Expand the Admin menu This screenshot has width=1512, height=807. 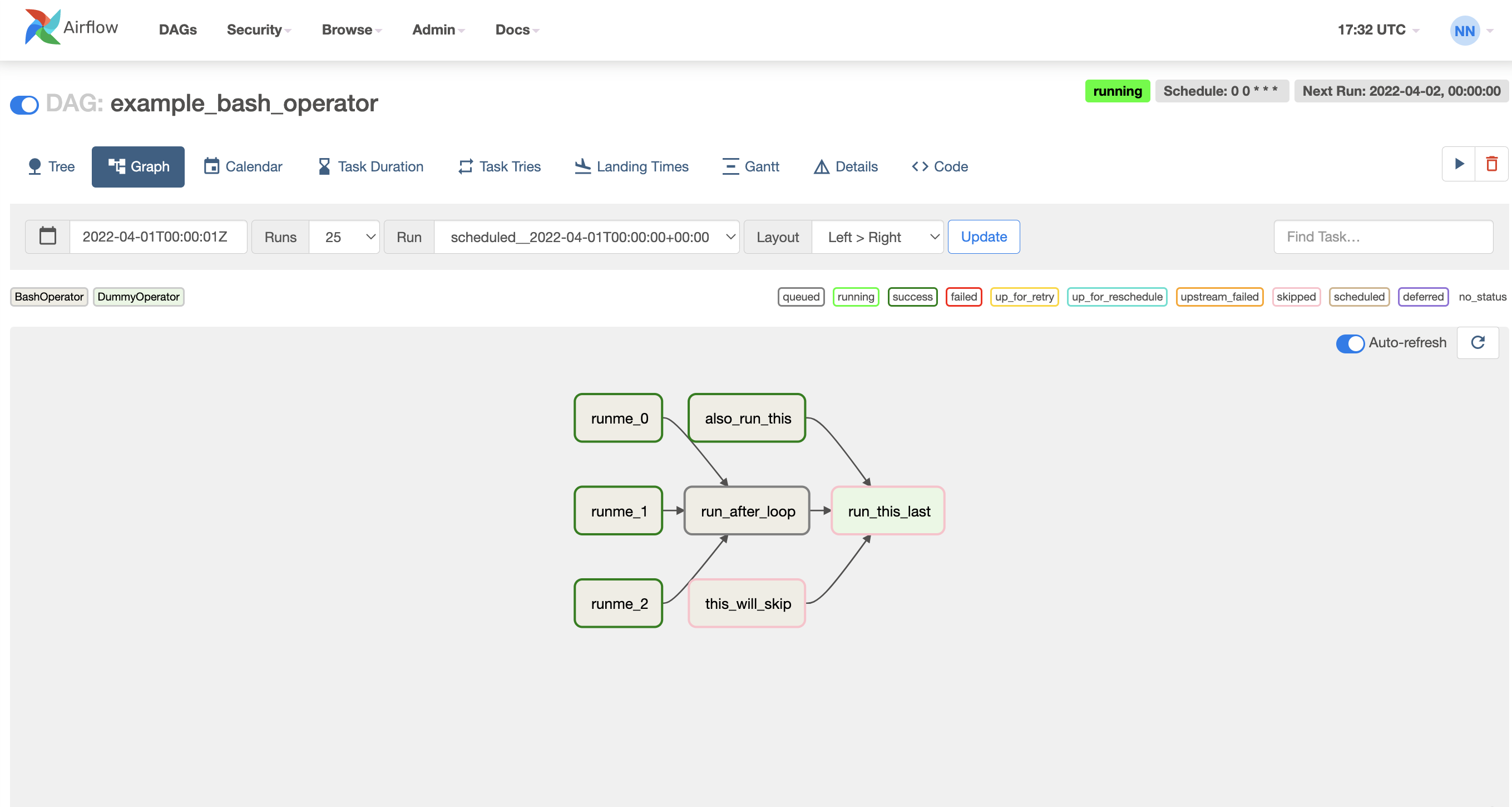438,30
